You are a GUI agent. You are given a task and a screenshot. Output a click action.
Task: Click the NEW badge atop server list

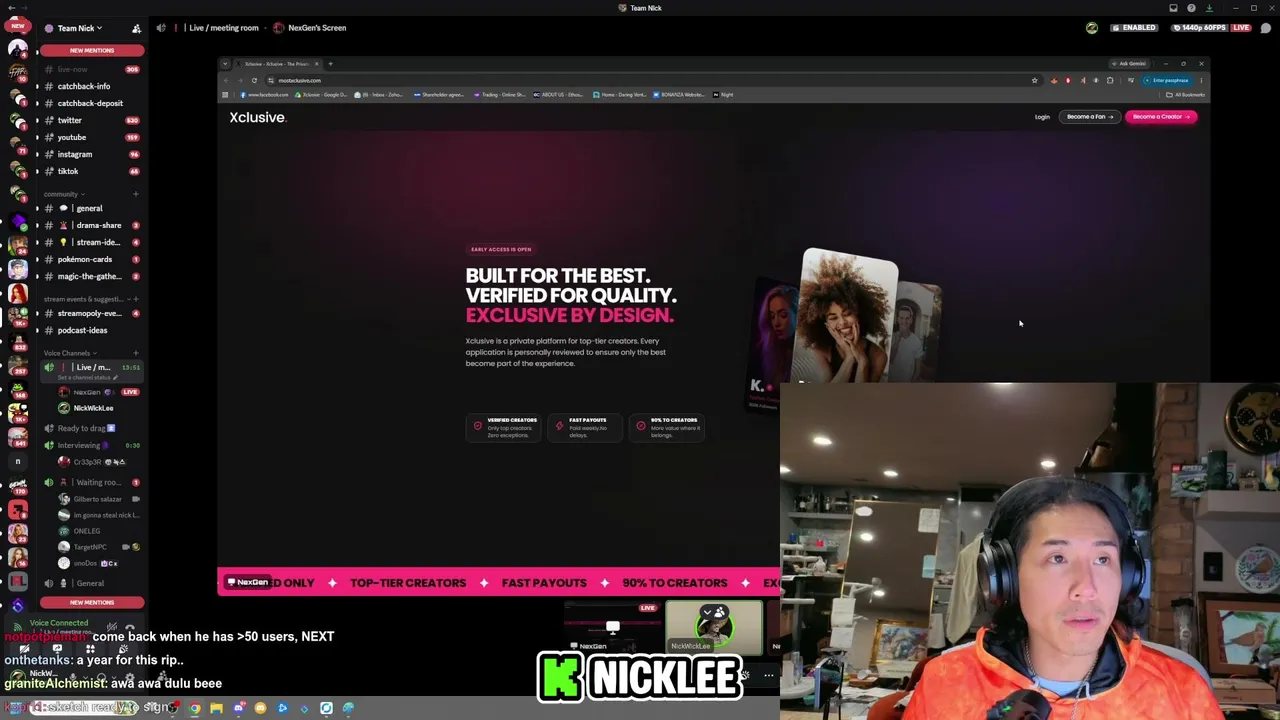coord(17,26)
